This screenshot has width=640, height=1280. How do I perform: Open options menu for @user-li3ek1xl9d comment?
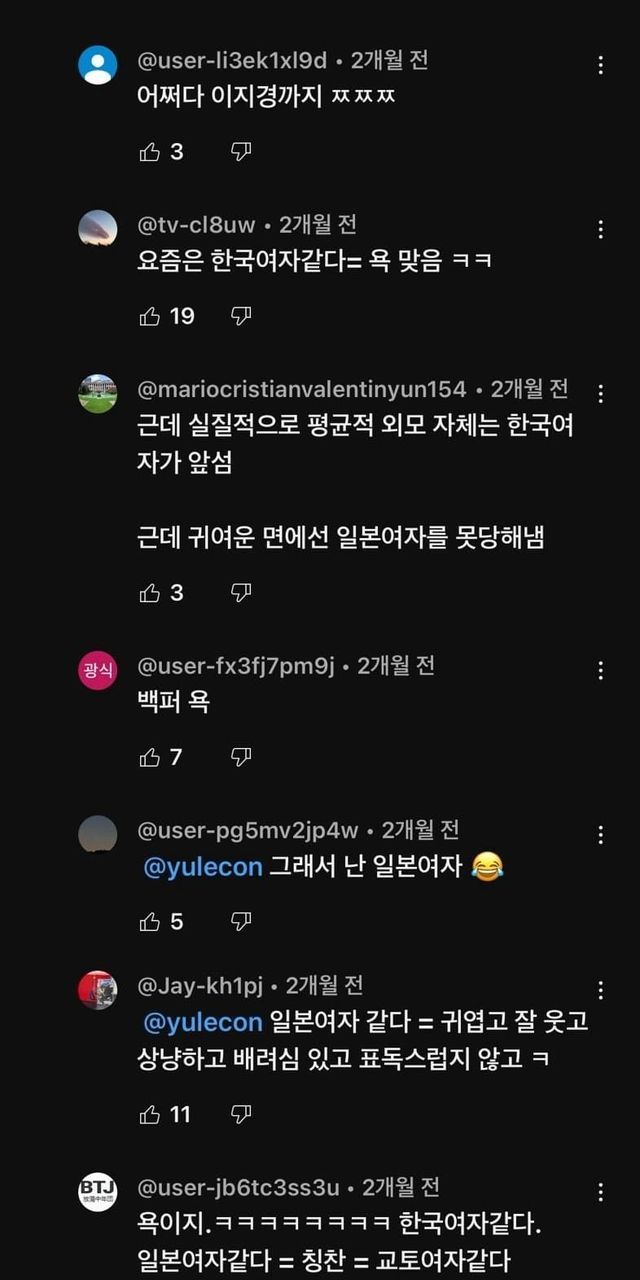click(x=601, y=66)
